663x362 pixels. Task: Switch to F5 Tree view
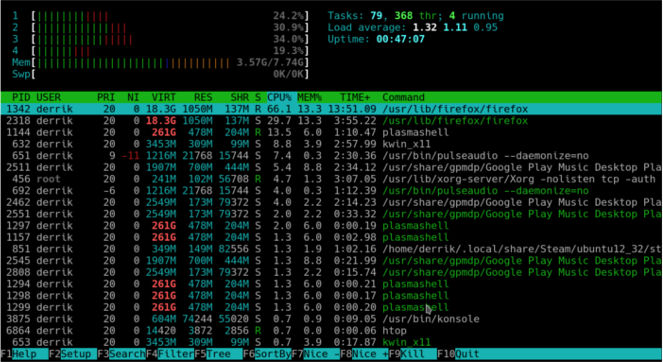(219, 354)
